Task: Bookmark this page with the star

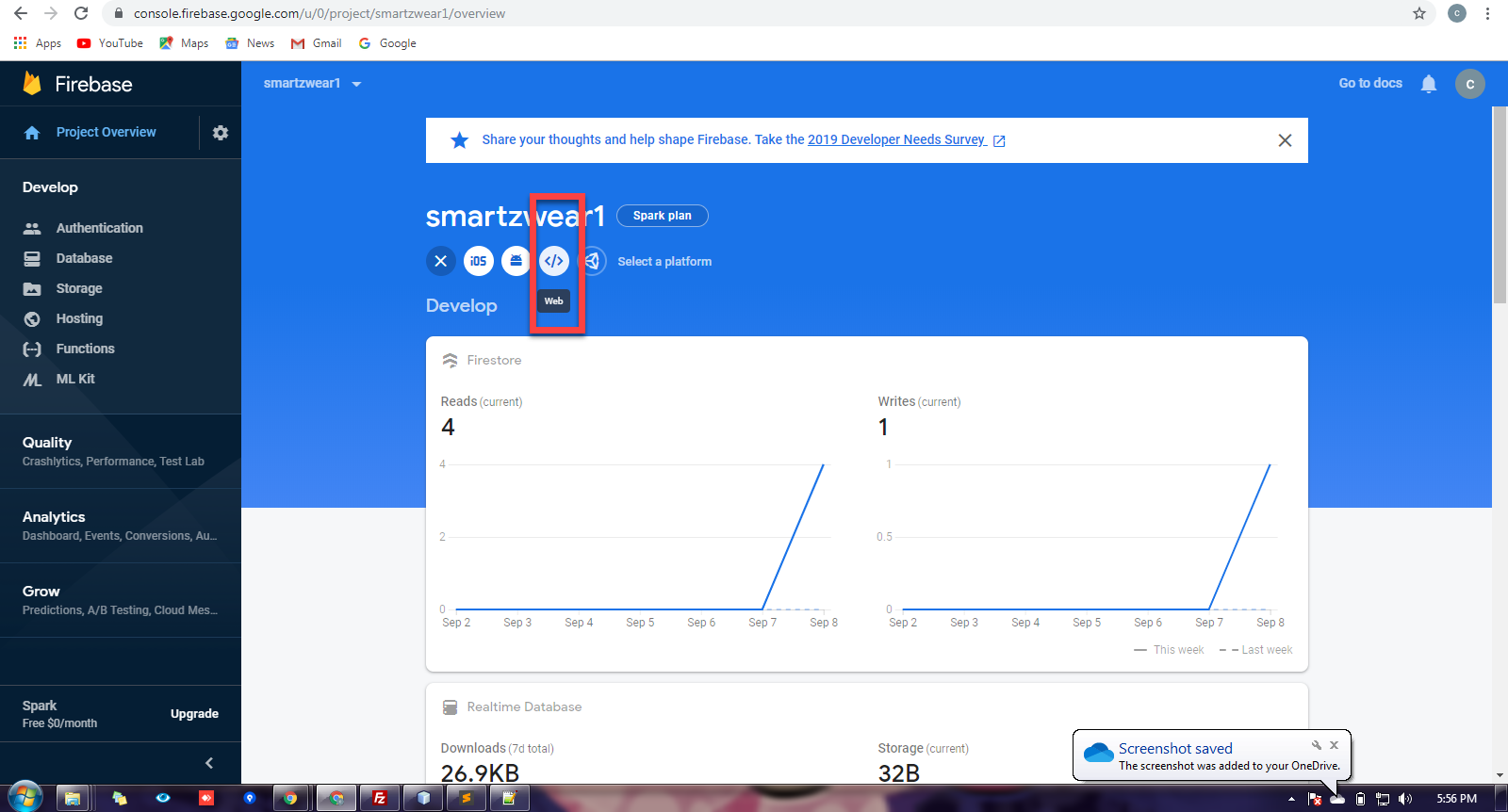Action: (x=1419, y=13)
